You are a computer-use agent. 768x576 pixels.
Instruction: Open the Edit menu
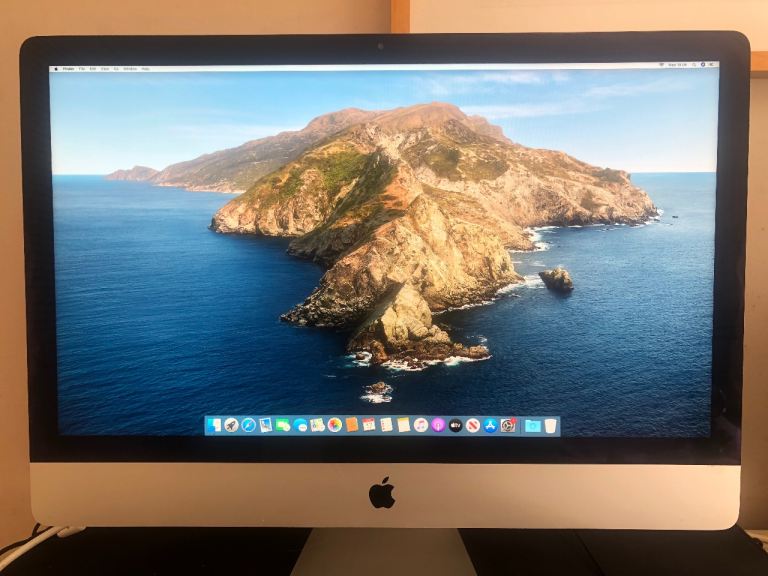pyautogui.click(x=93, y=69)
